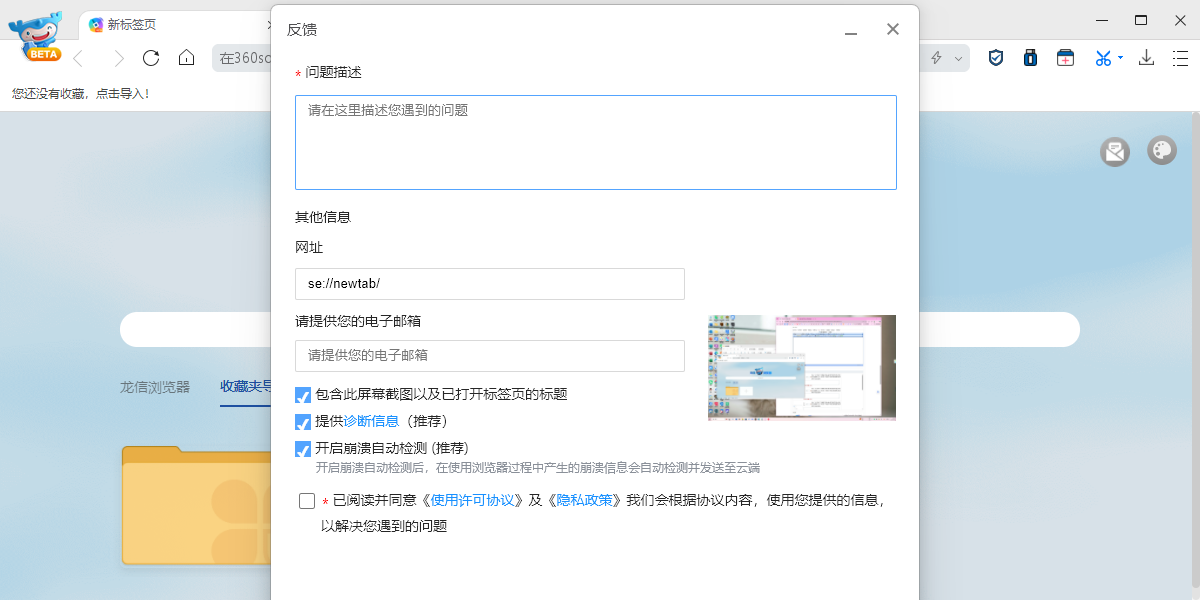
Task: Open the browser's security shield check
Action: (x=995, y=58)
